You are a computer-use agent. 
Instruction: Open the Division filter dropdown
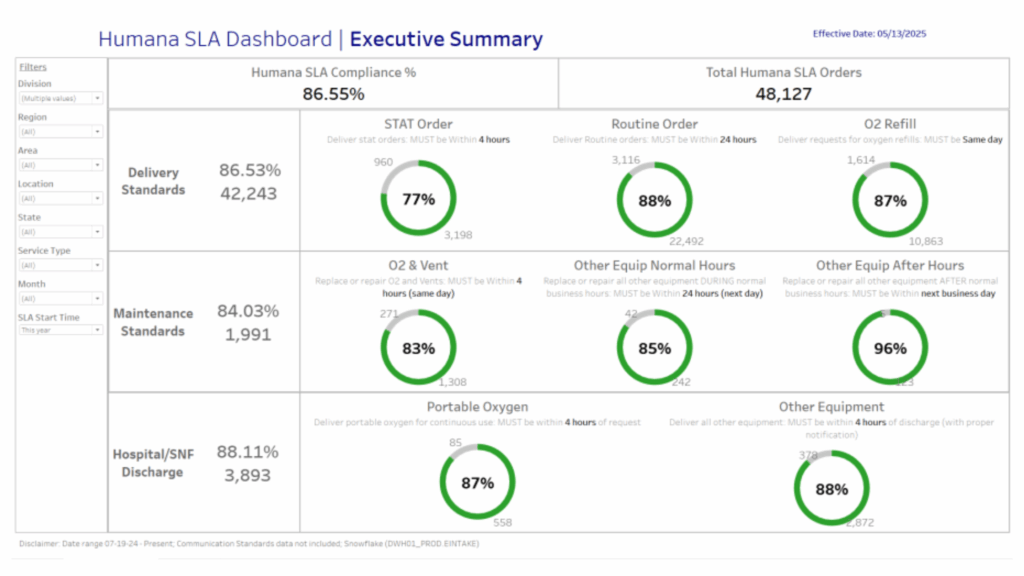(x=61, y=98)
